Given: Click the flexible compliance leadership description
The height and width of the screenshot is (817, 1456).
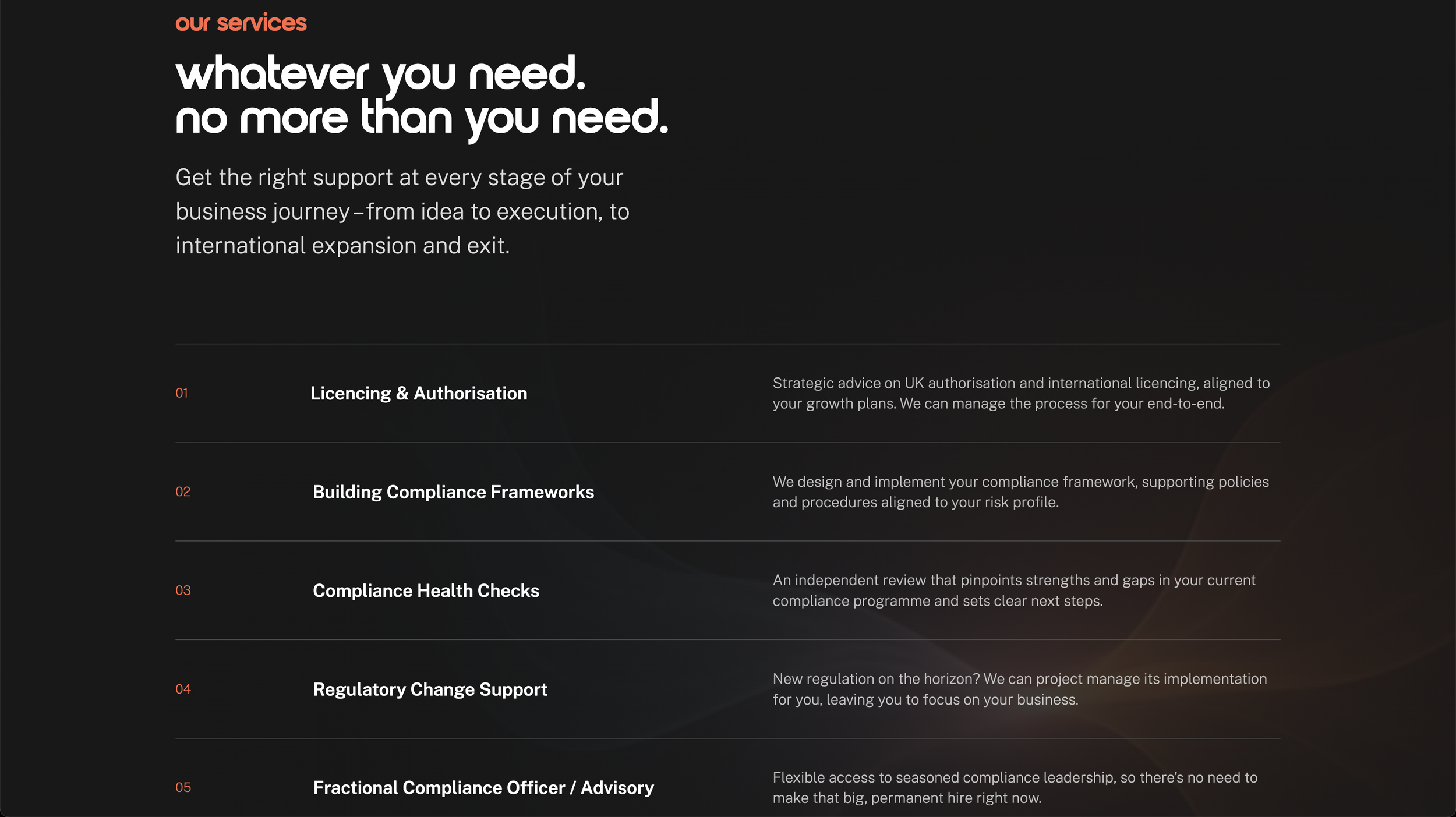Looking at the screenshot, I should pyautogui.click(x=1015, y=788).
